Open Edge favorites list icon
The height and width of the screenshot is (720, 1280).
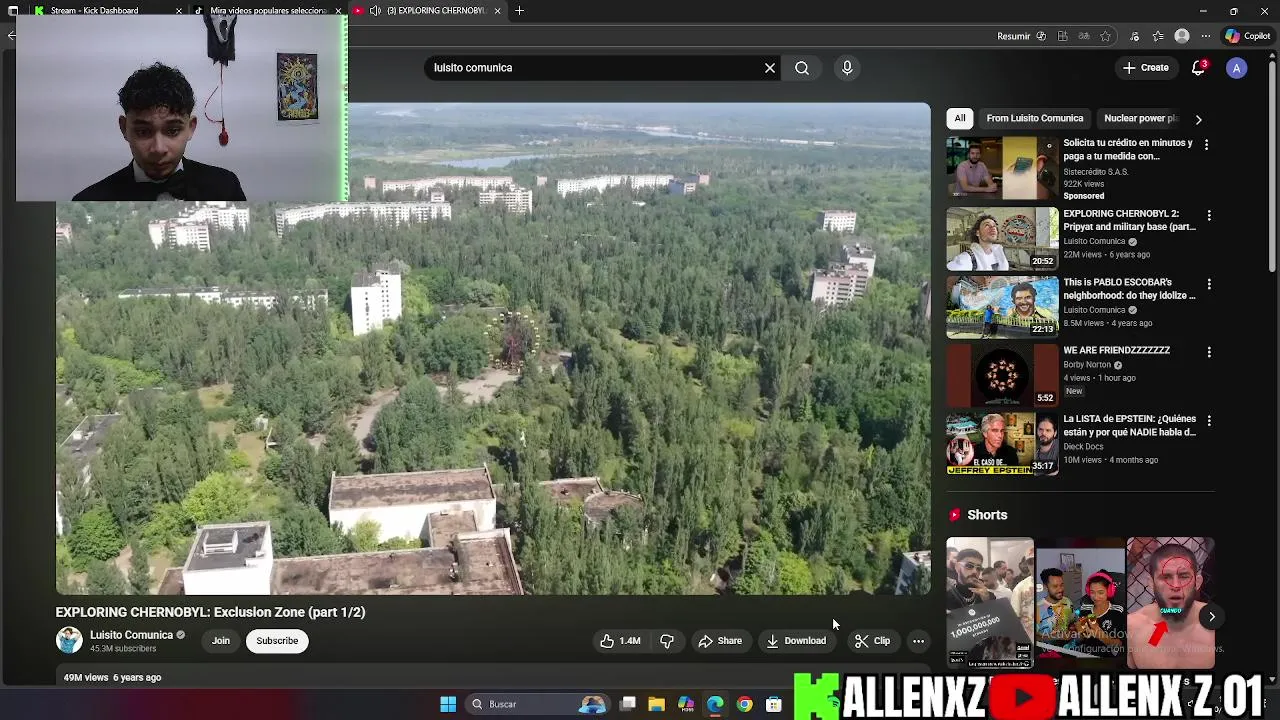[1158, 36]
